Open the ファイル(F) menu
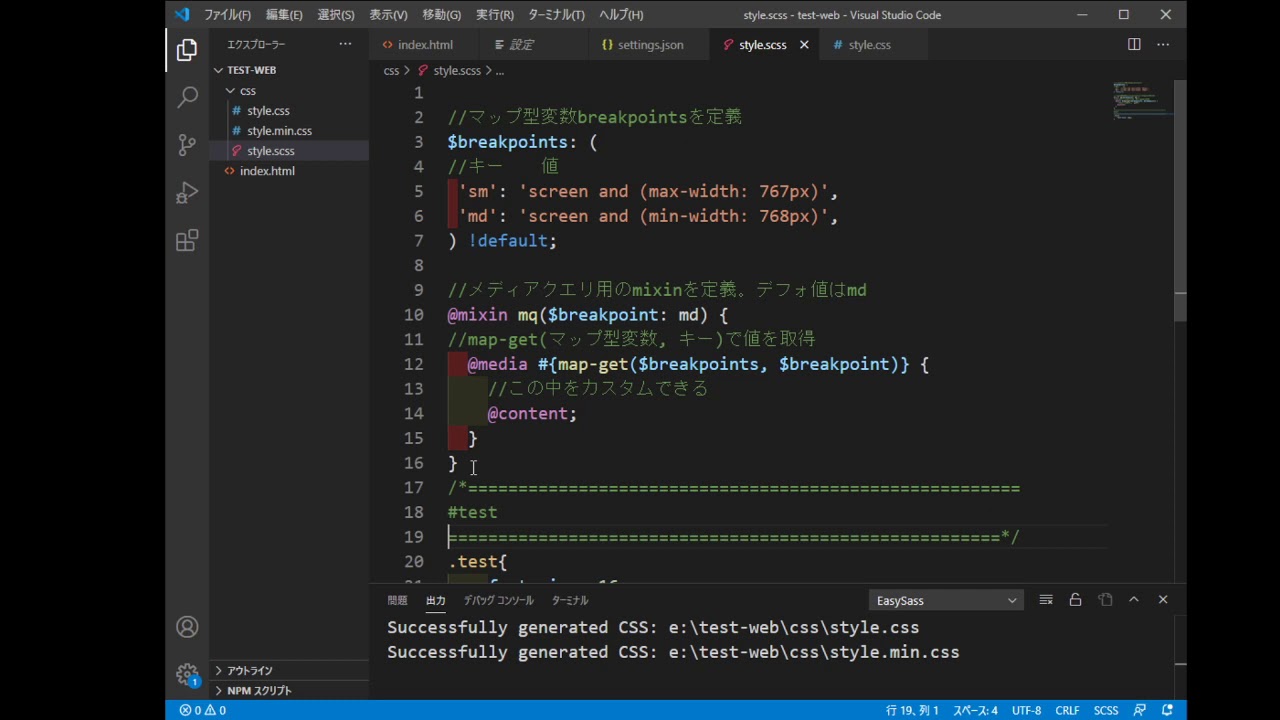Image resolution: width=1280 pixels, height=720 pixels. [x=227, y=14]
